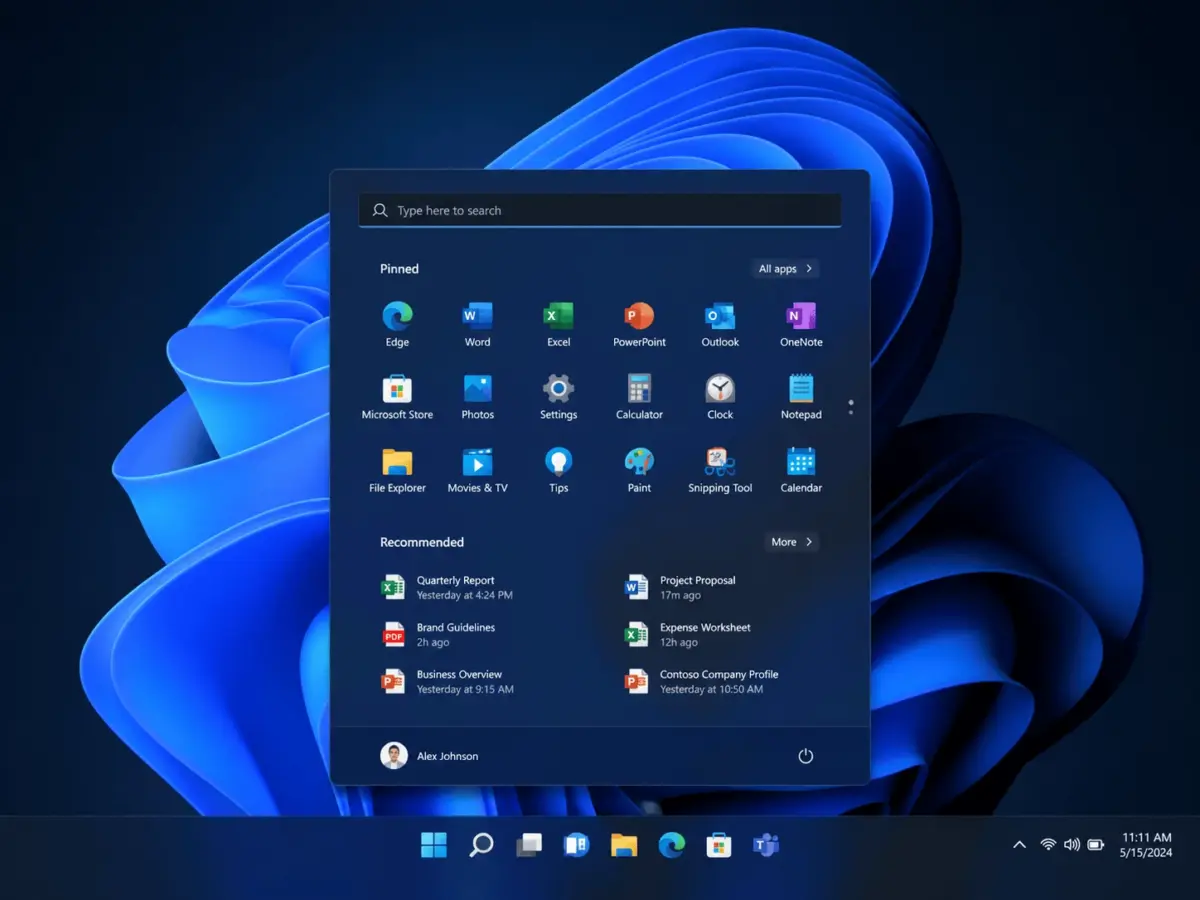Launch Movies & TV app
Image resolution: width=1200 pixels, height=900 pixels.
(x=478, y=471)
